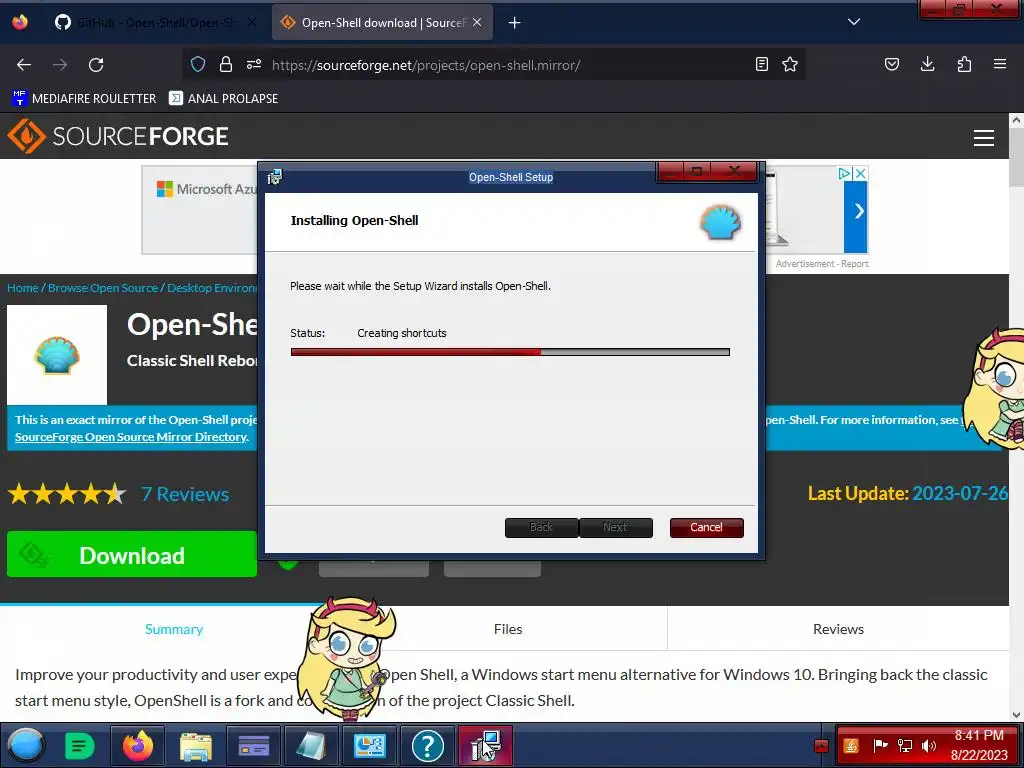Open File Explorer from the taskbar
Screen dimensions: 1024x768
point(196,745)
